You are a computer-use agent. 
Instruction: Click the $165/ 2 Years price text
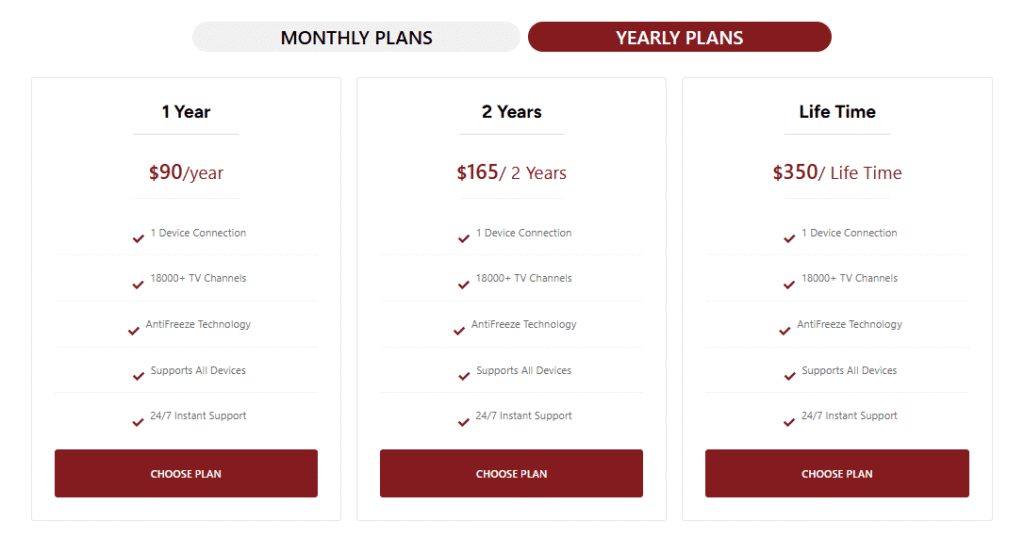[x=511, y=173]
